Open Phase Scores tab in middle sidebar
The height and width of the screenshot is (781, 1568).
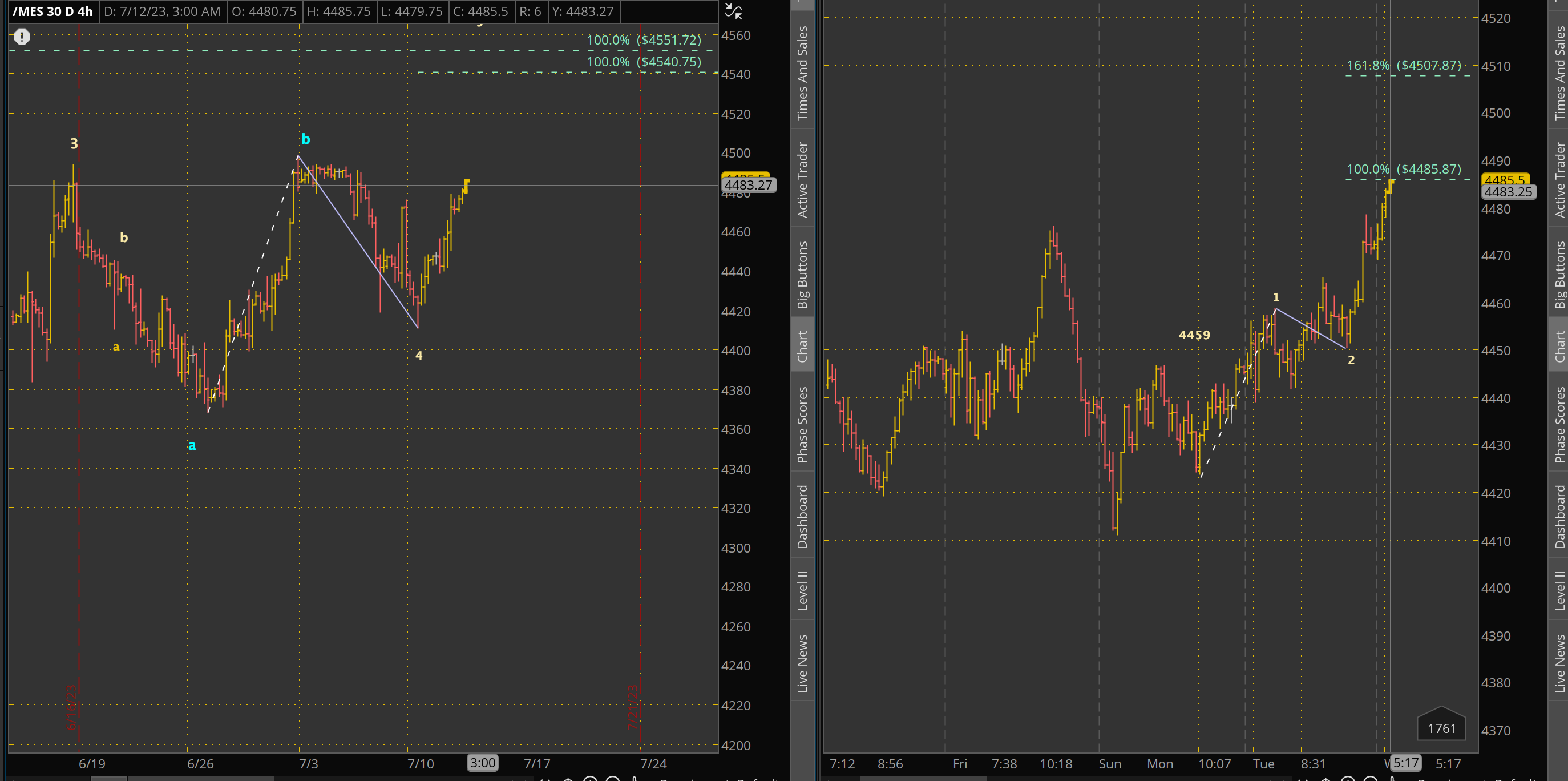802,425
